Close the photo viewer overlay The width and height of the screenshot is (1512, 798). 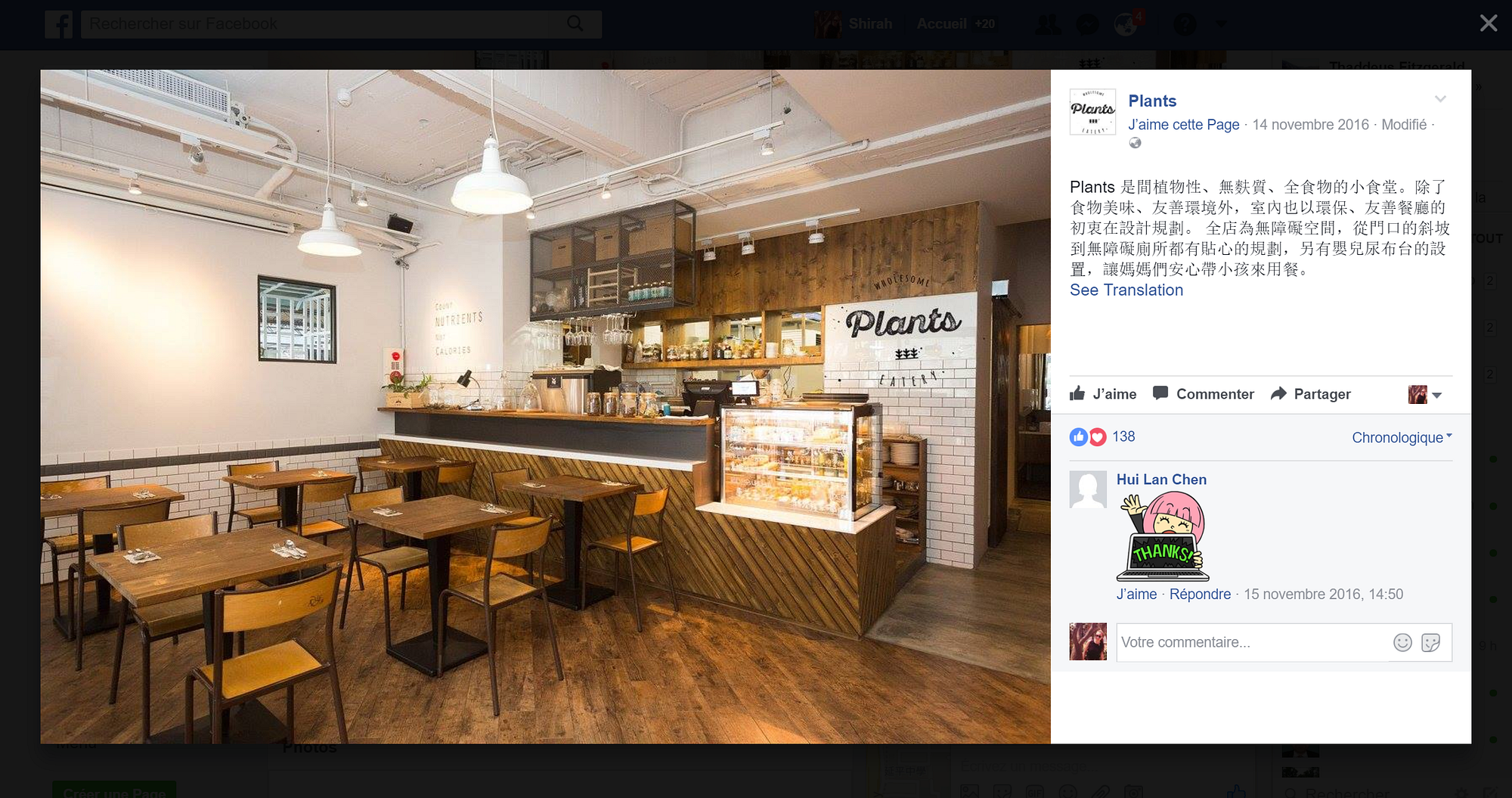point(1488,23)
